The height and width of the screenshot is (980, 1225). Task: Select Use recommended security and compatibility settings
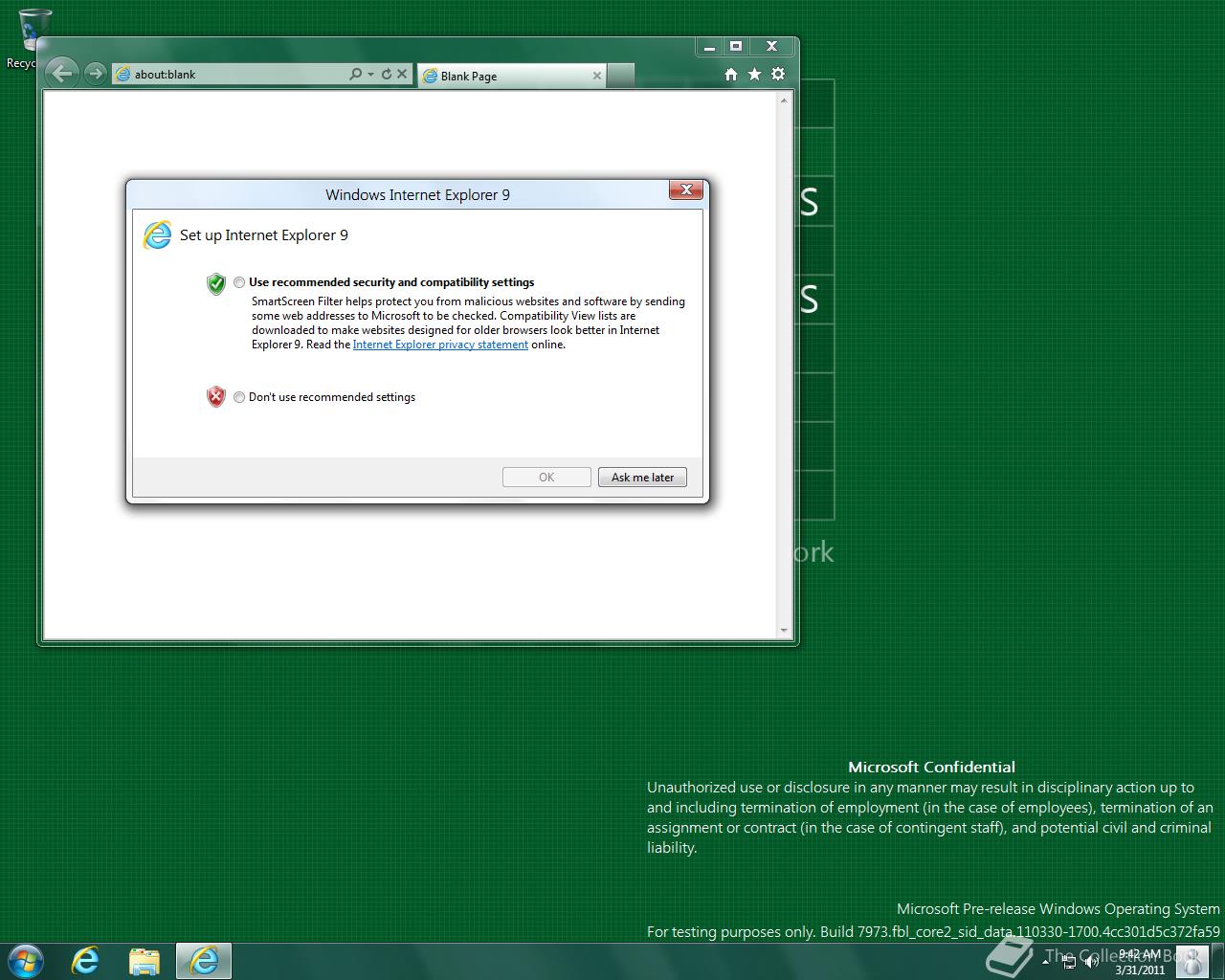click(x=239, y=282)
